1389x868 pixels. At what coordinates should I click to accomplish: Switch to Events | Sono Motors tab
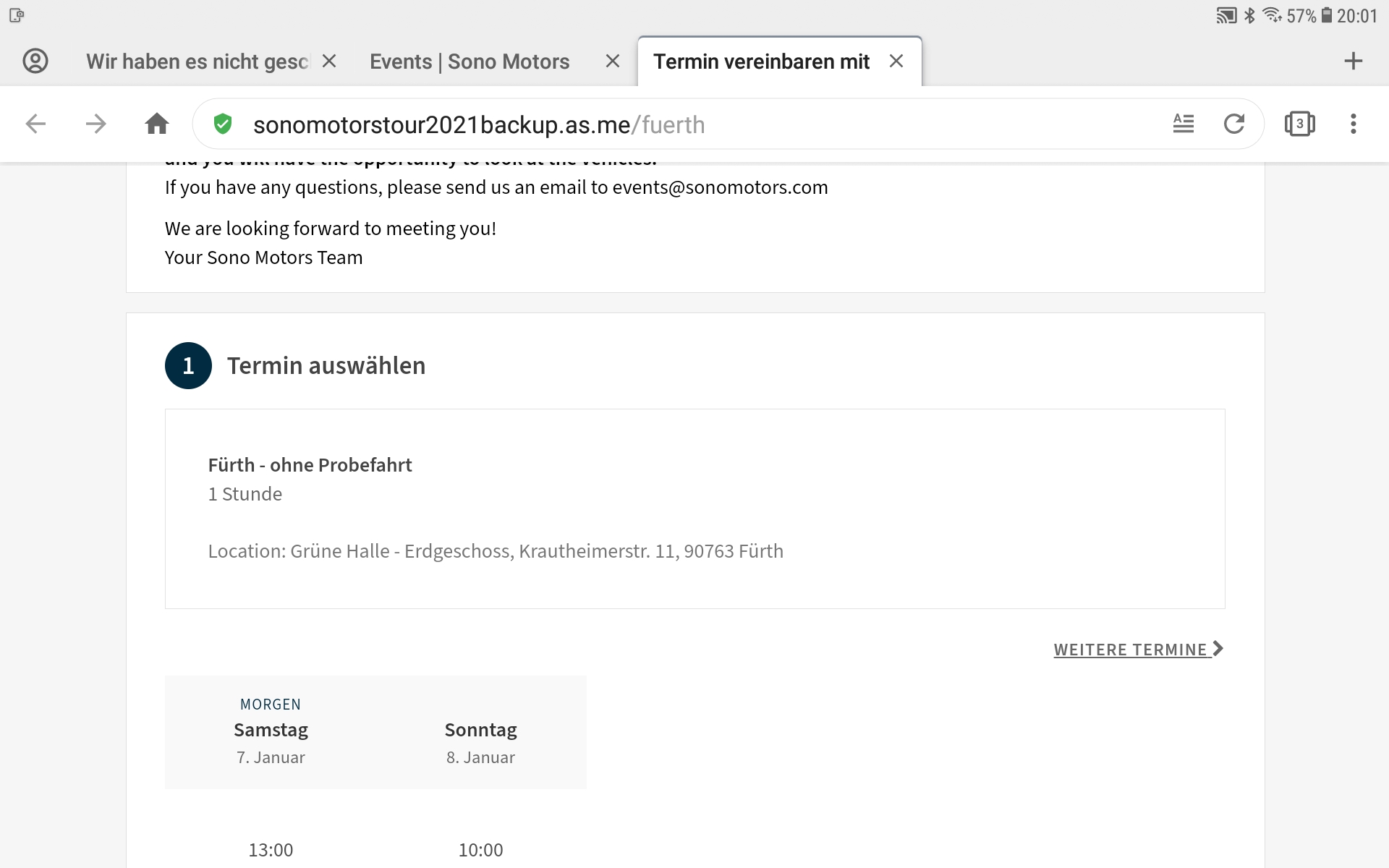(470, 61)
